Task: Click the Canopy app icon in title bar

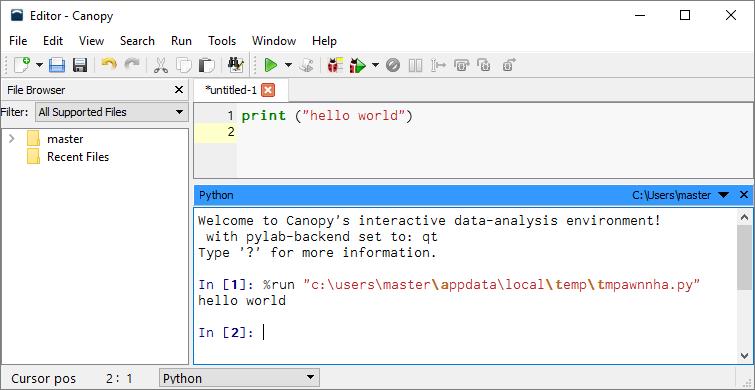Action: point(16,15)
